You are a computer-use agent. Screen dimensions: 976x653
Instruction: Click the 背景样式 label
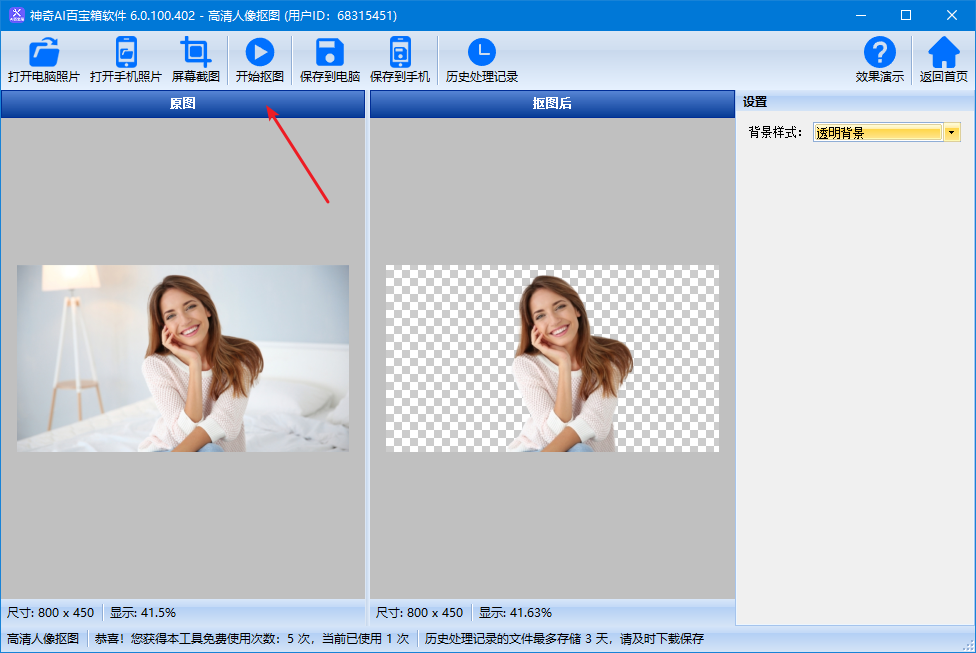(x=775, y=133)
